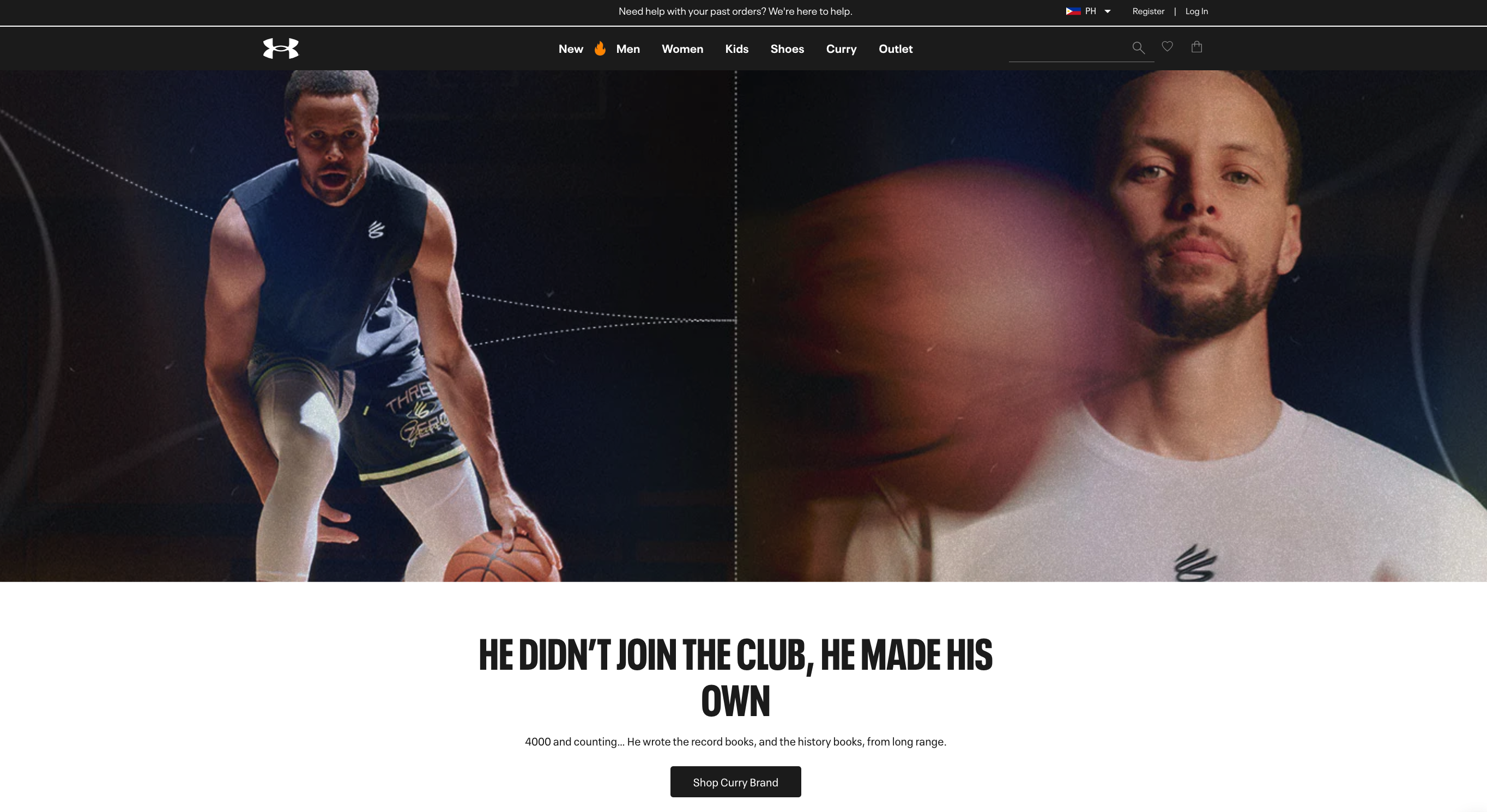
Task: Click the Register link
Action: [1148, 11]
